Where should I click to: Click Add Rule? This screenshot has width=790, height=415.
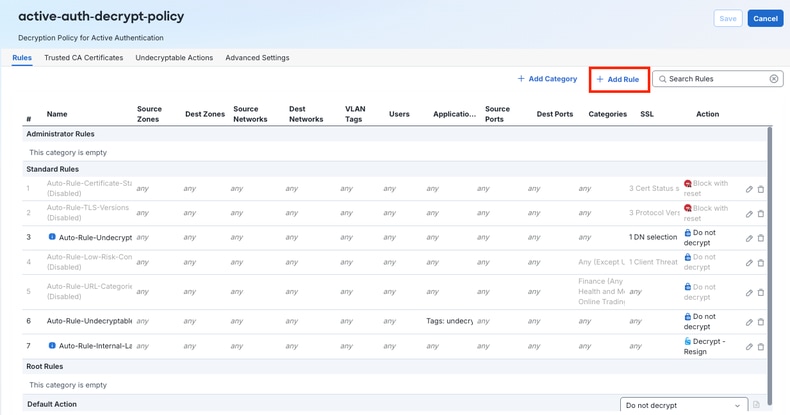[x=618, y=79]
